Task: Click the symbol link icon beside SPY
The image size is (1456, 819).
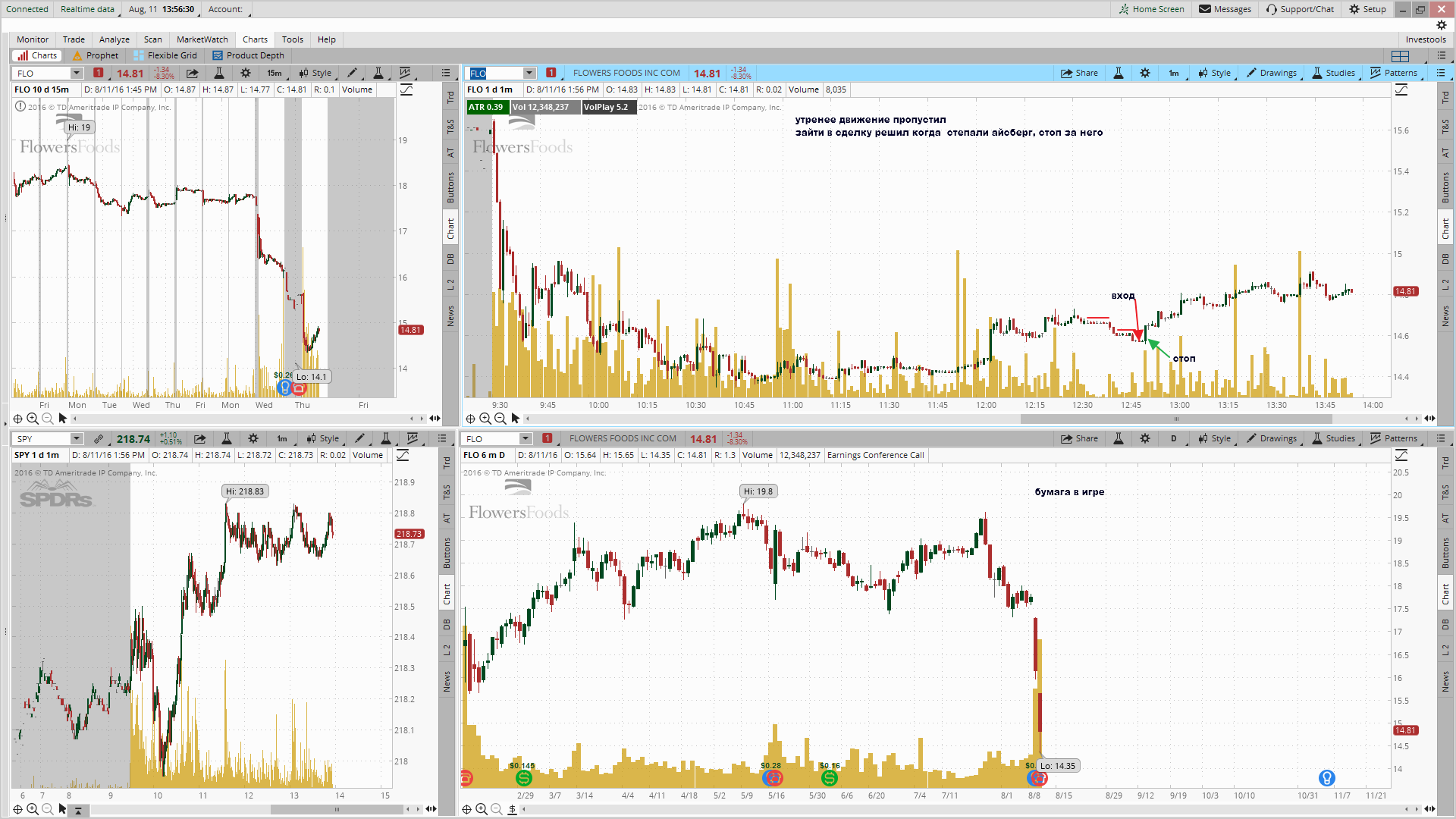Action: [x=98, y=439]
